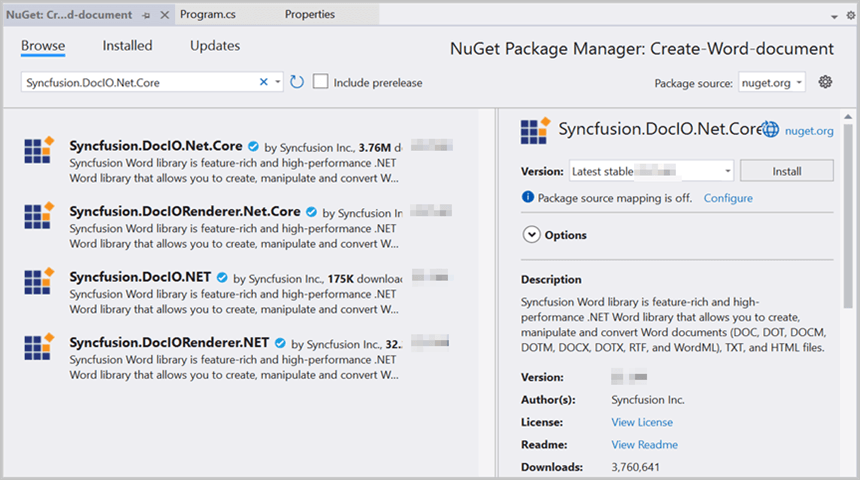Click verified badge of Syncfusion.DocIO.Net.Core
The width and height of the screenshot is (860, 480).
tap(253, 146)
